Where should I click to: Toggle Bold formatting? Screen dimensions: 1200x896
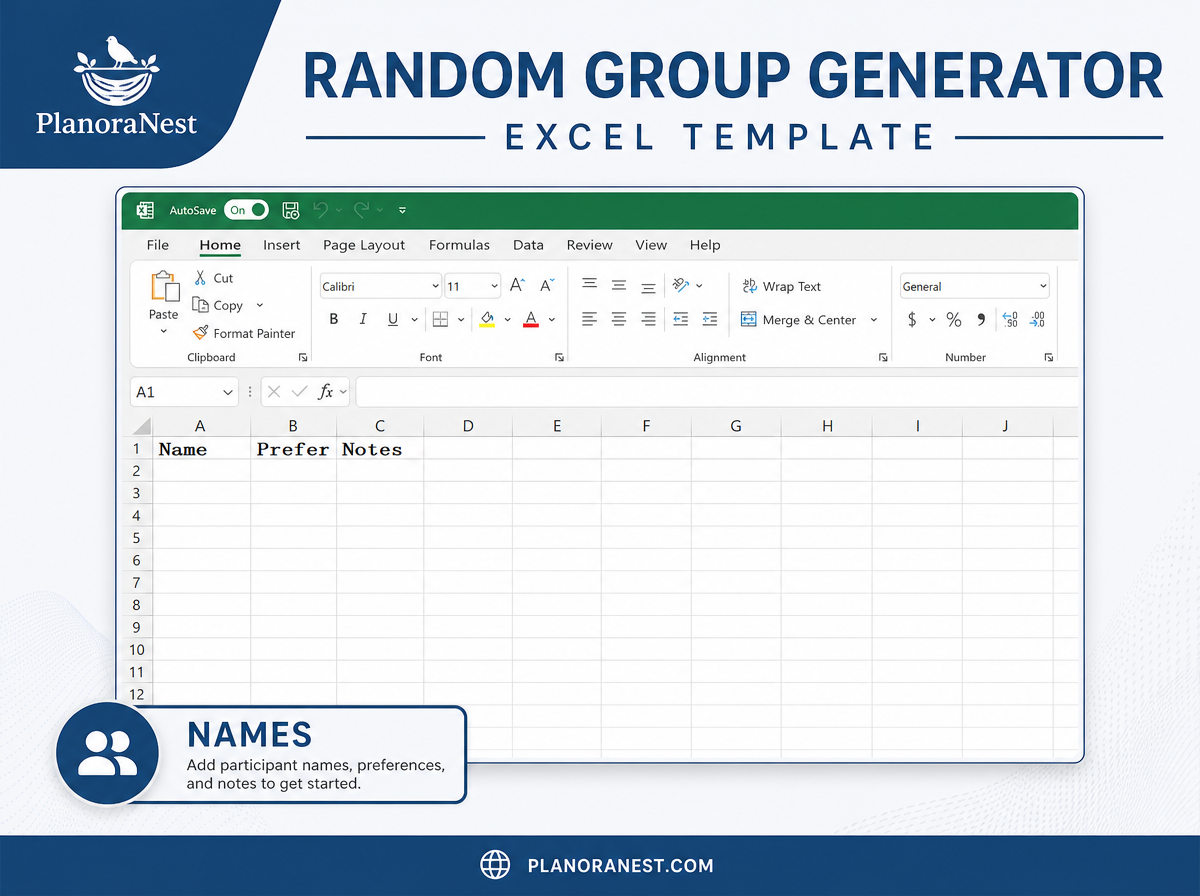(x=334, y=319)
